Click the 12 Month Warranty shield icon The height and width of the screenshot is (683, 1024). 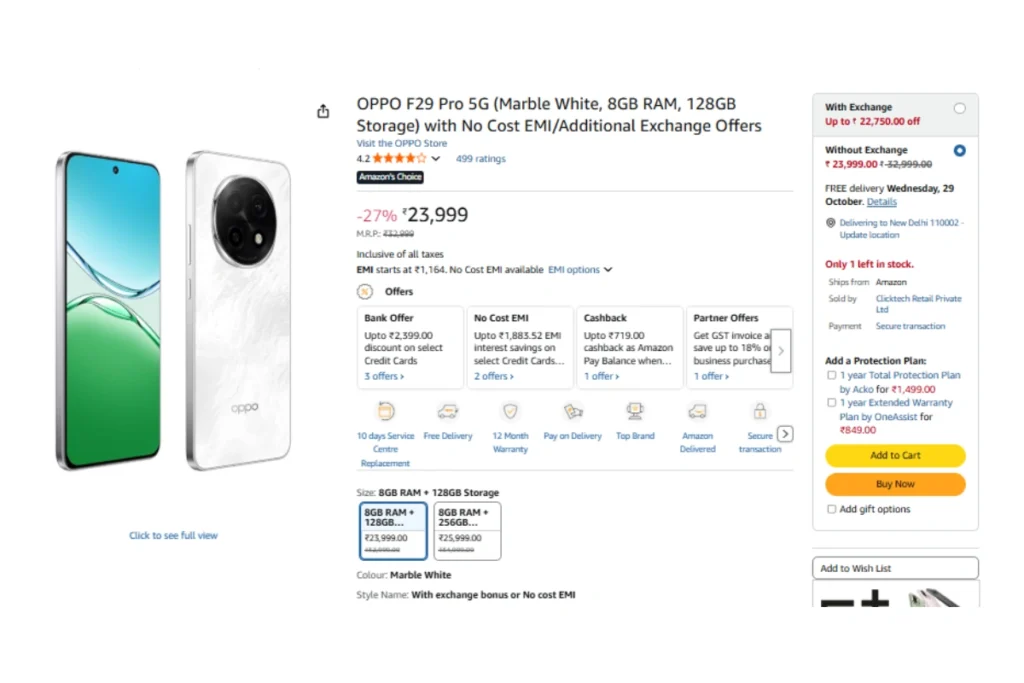pyautogui.click(x=510, y=411)
